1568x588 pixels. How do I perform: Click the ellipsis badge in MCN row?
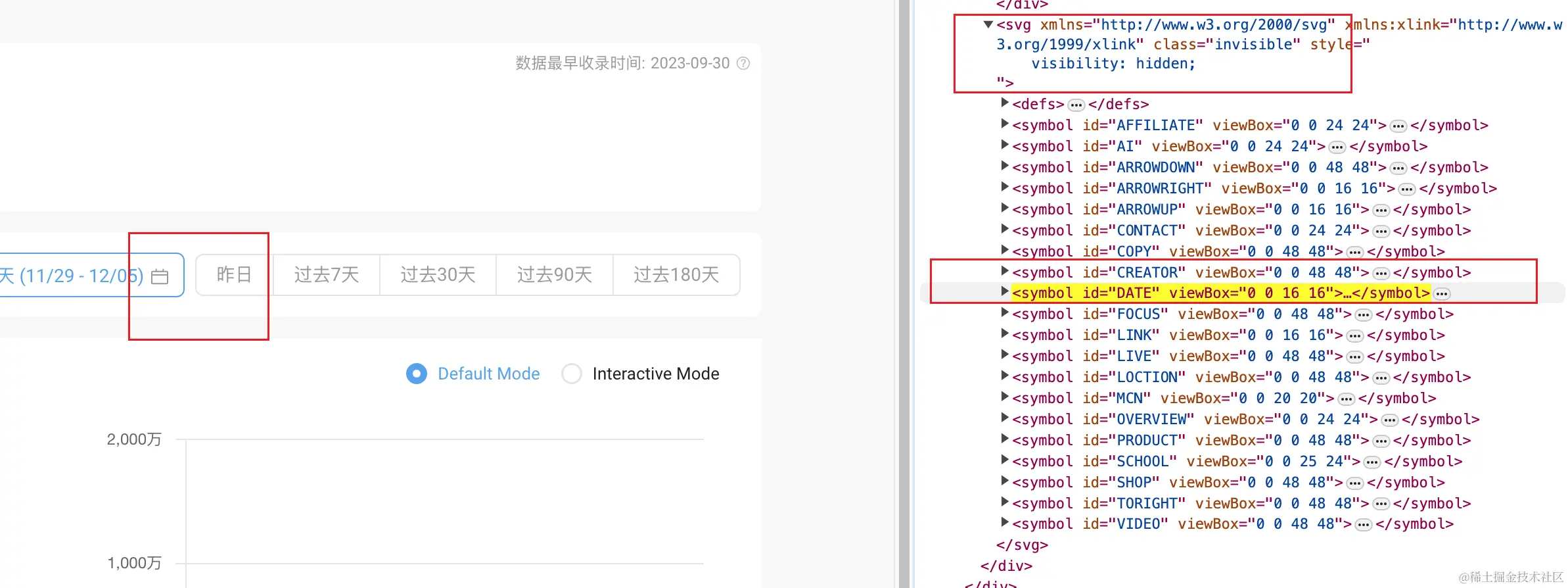[1347, 399]
